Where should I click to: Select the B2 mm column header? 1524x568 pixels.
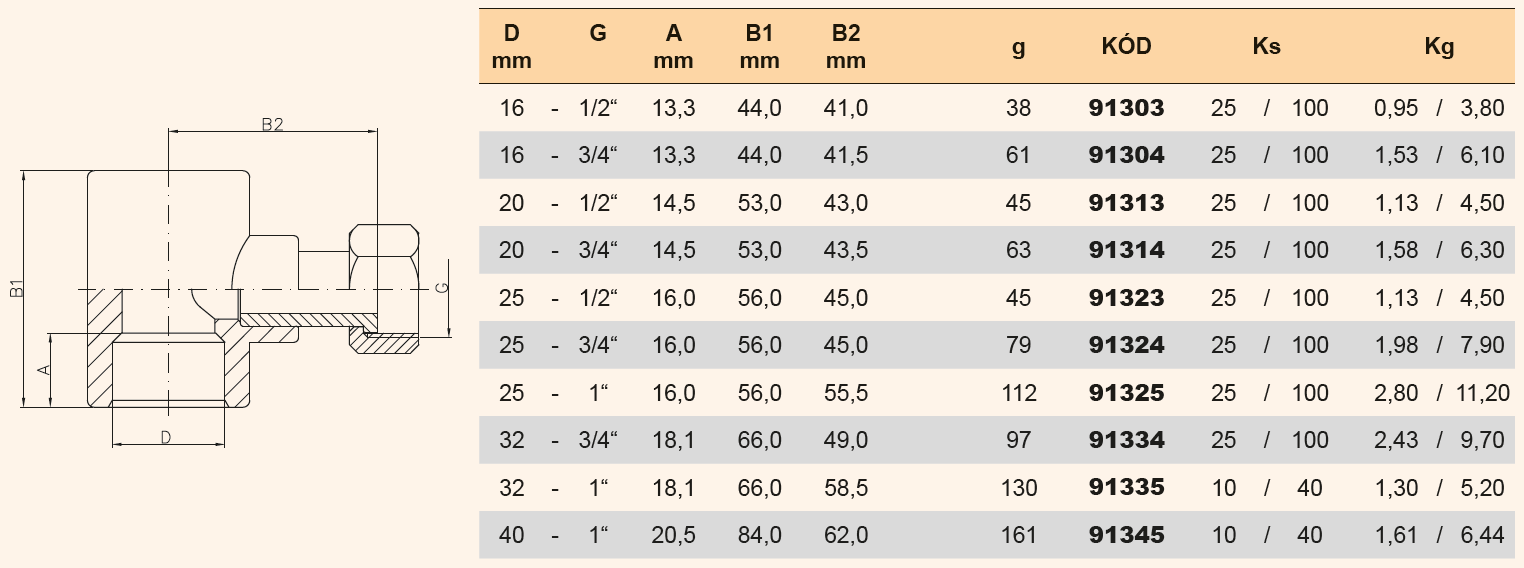[x=846, y=46]
